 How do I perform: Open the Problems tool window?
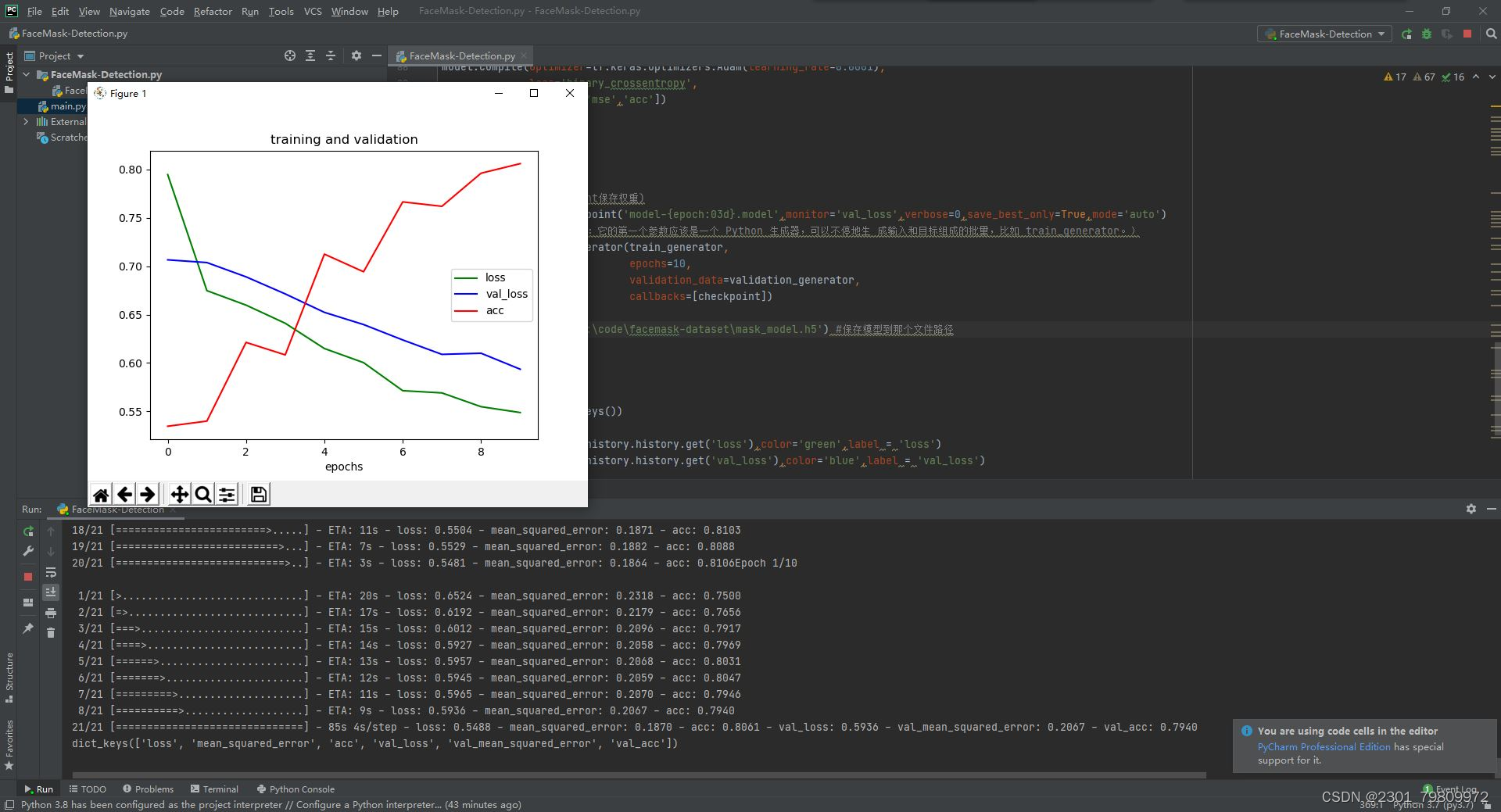tap(148, 789)
